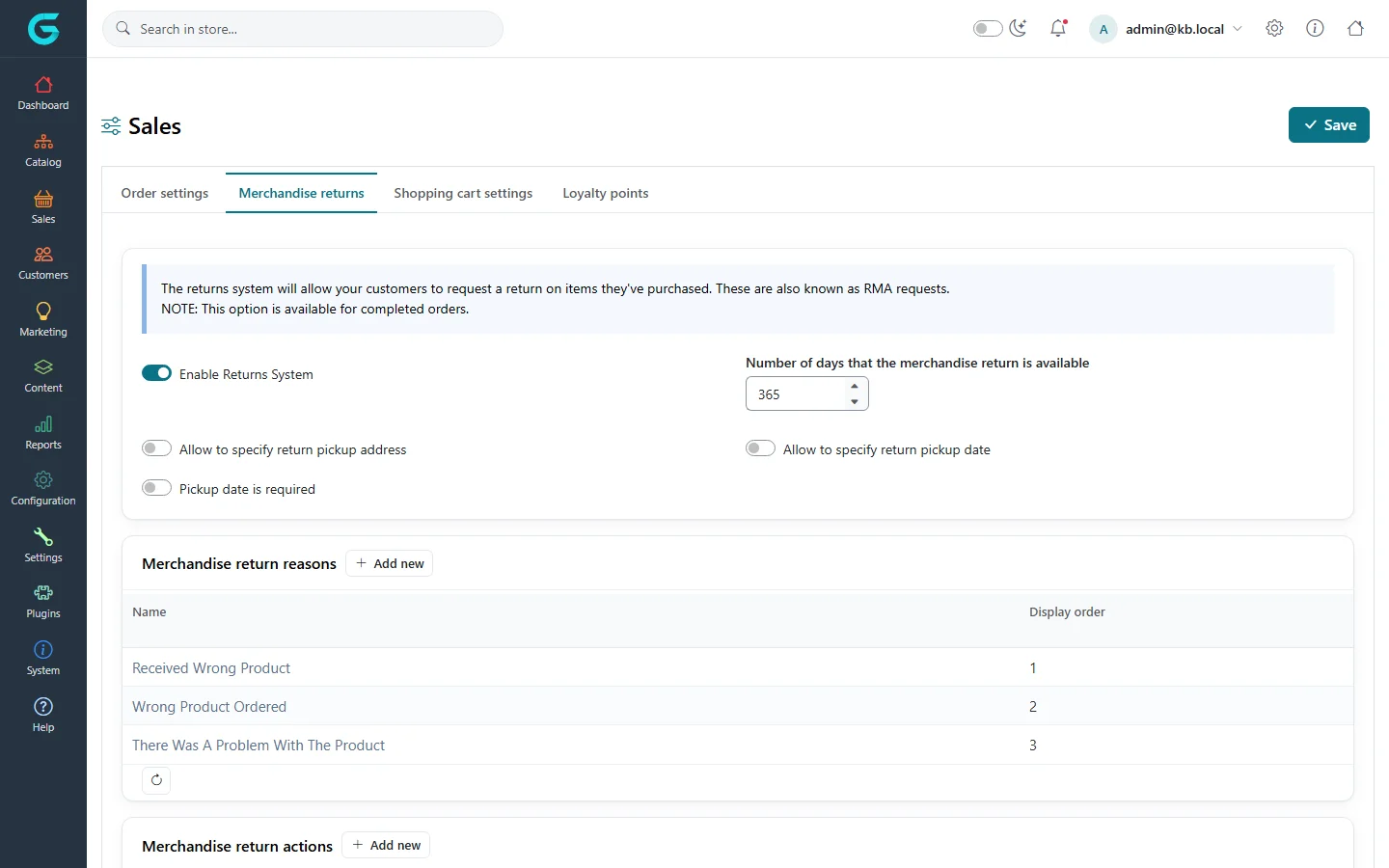Open Received Wrong Product reason
The image size is (1389, 868).
coord(211,667)
